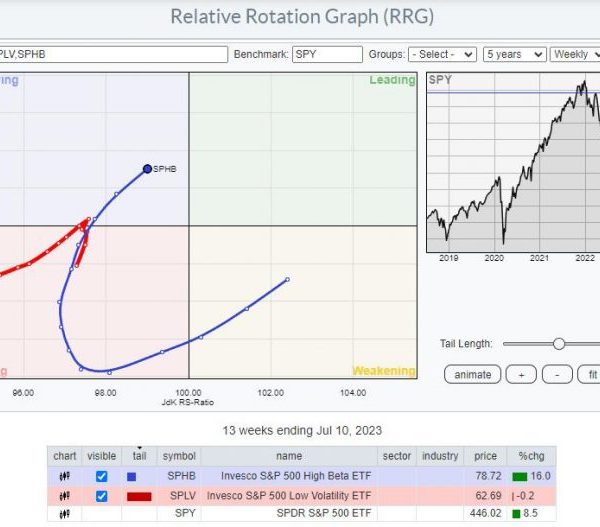Click red tail swatch for SPLV
Screen dimensions: 600x527
tap(139, 496)
